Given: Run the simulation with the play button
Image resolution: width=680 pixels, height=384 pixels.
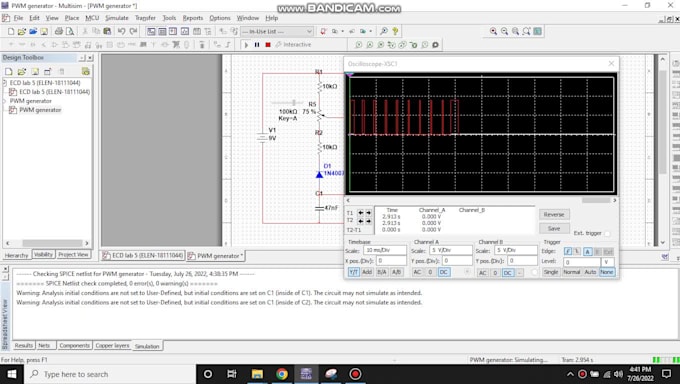Looking at the screenshot, I should tap(246, 45).
